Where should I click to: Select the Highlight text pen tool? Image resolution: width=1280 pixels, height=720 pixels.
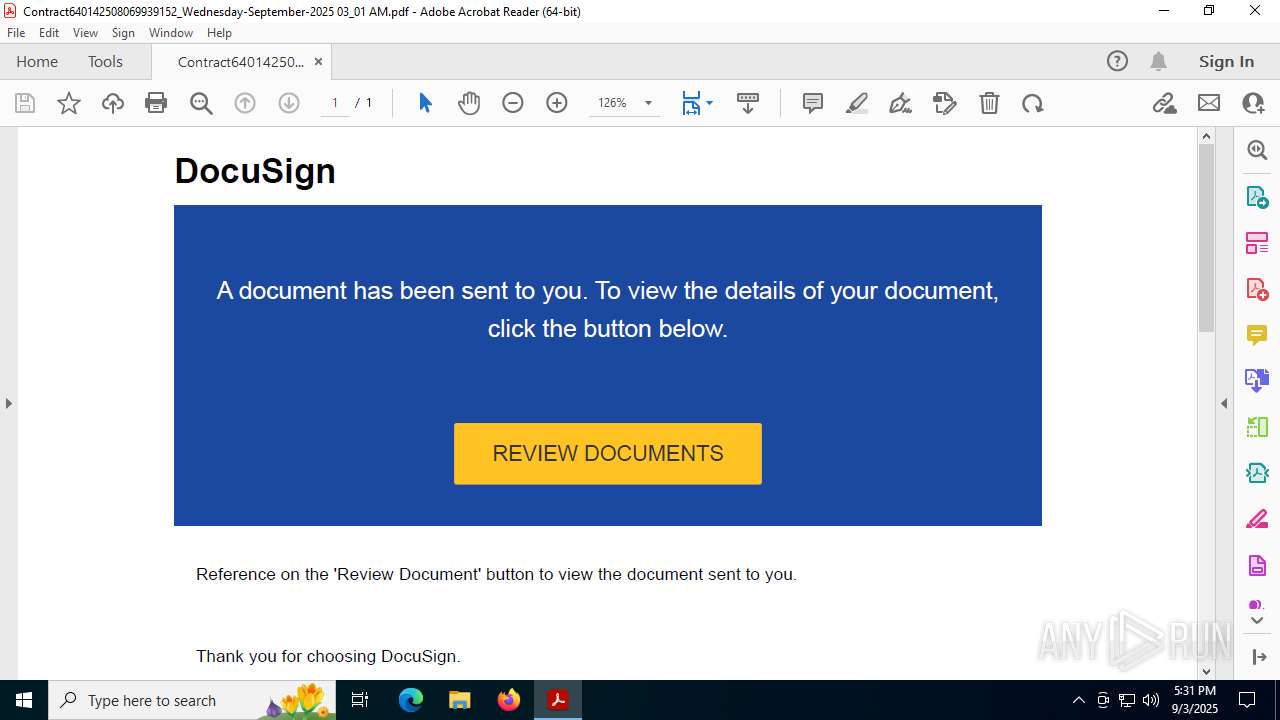857,103
